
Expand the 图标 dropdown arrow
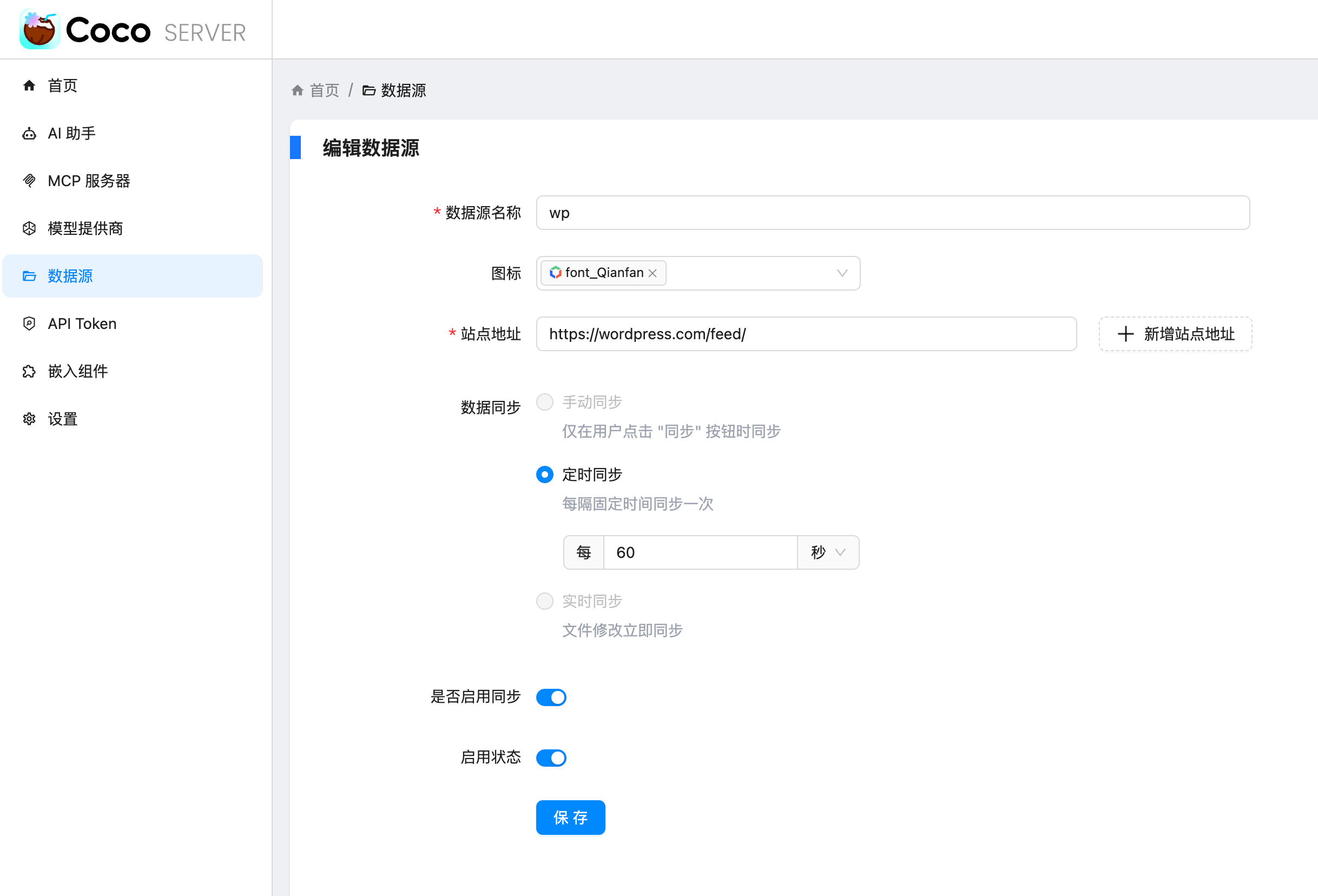coord(842,273)
